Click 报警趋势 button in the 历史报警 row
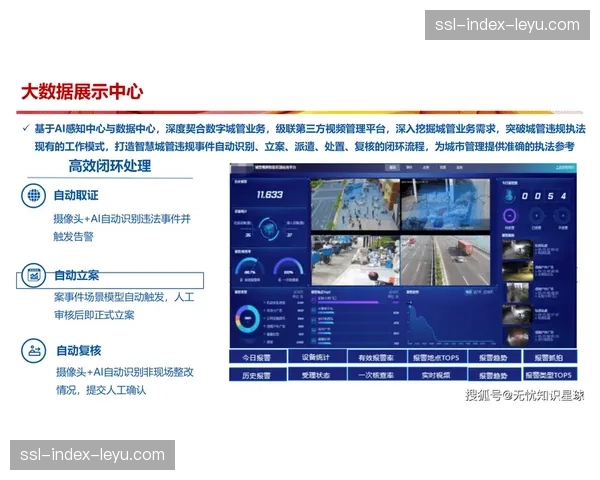The width and height of the screenshot is (600, 480). [494, 375]
